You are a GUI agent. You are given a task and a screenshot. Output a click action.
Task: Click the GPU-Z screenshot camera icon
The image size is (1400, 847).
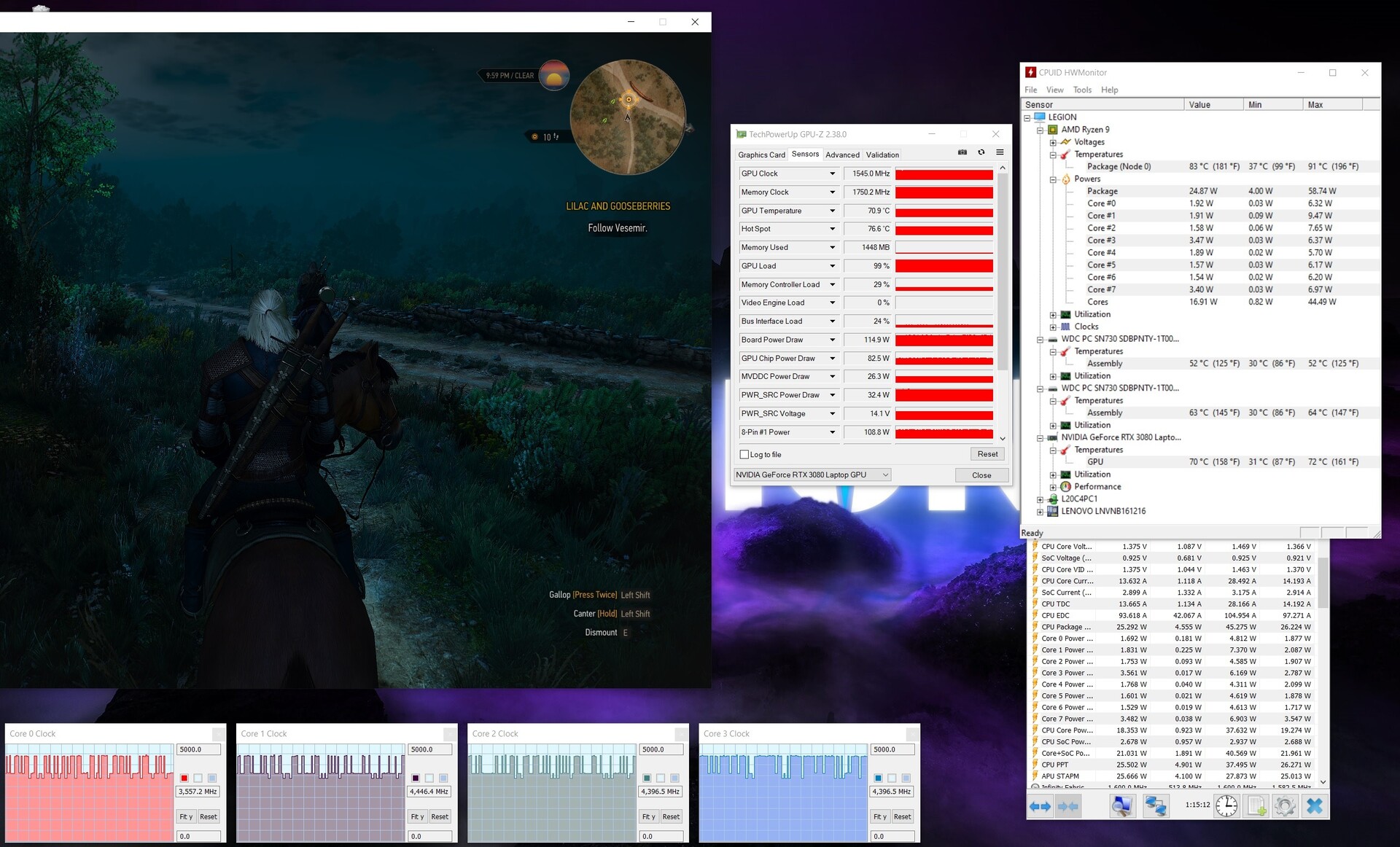[962, 152]
